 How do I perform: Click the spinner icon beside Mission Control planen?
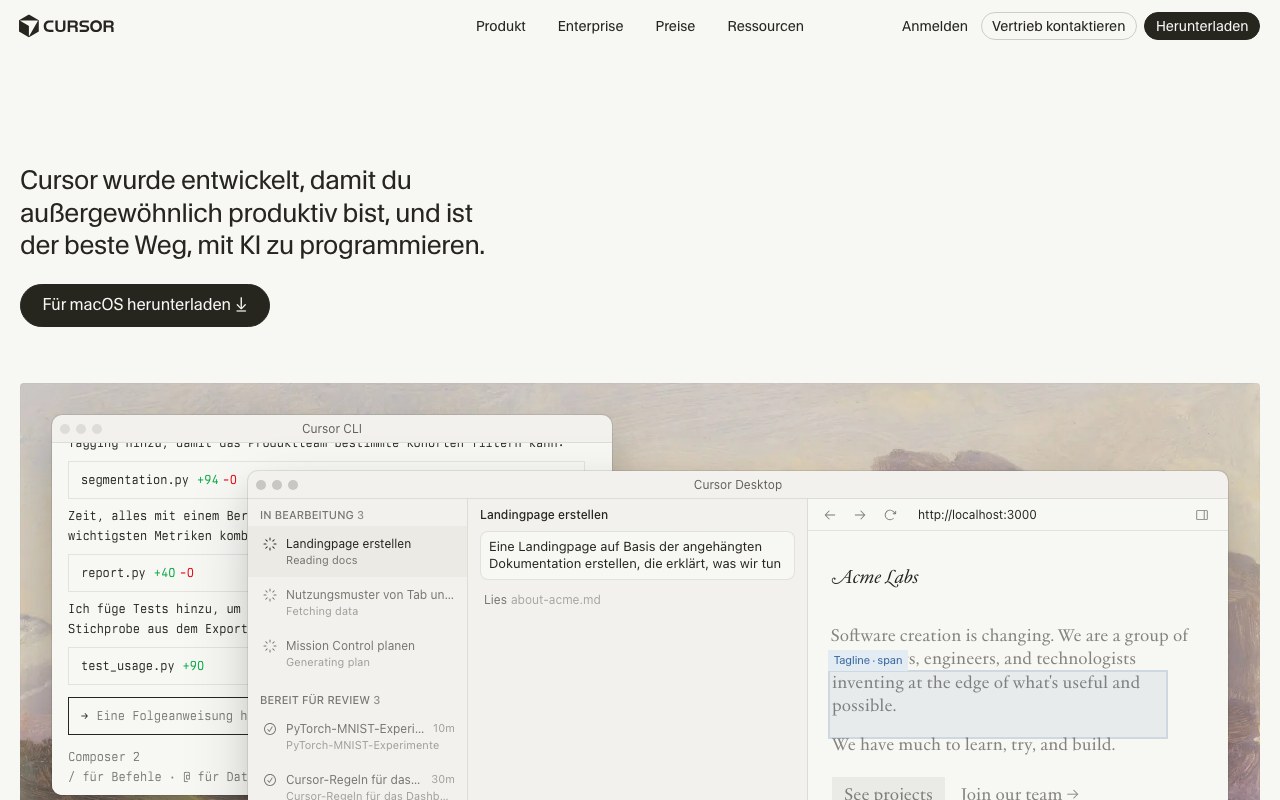[x=270, y=646]
